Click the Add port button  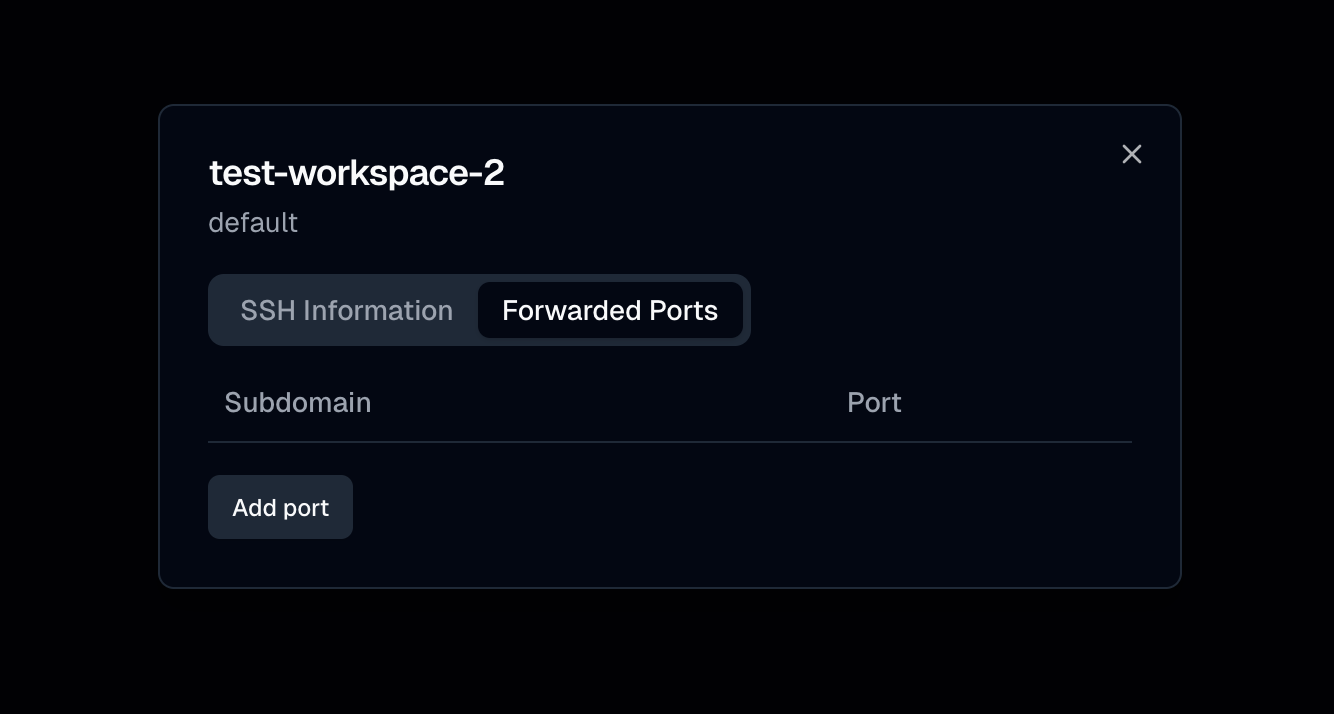tap(280, 507)
